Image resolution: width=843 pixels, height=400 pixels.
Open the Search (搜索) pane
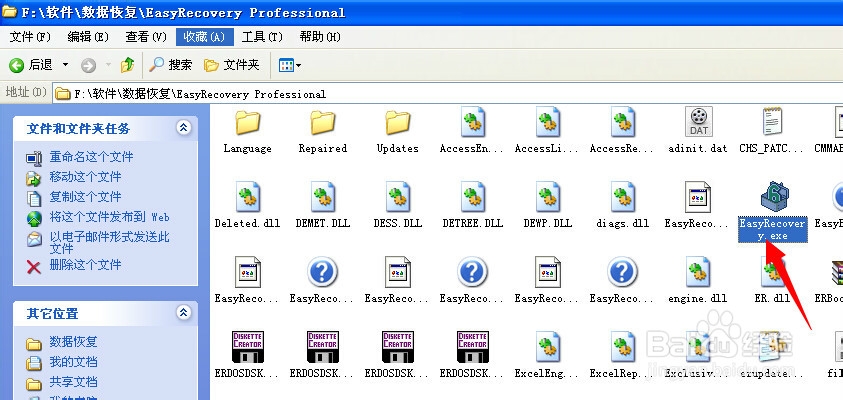tap(170, 65)
